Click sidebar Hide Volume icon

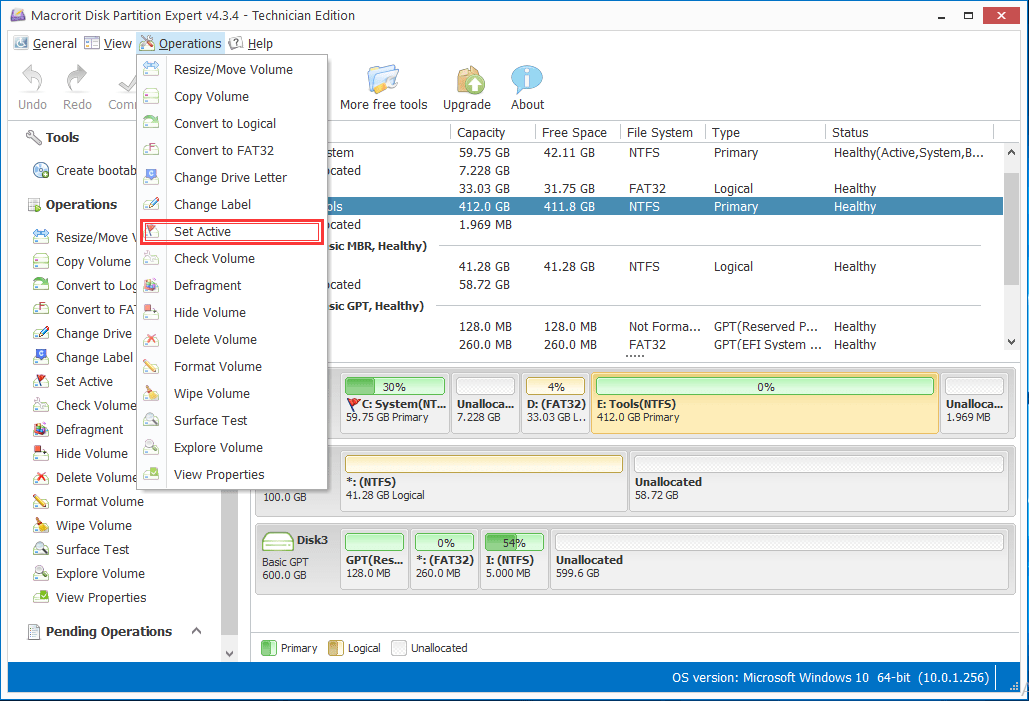[41, 453]
